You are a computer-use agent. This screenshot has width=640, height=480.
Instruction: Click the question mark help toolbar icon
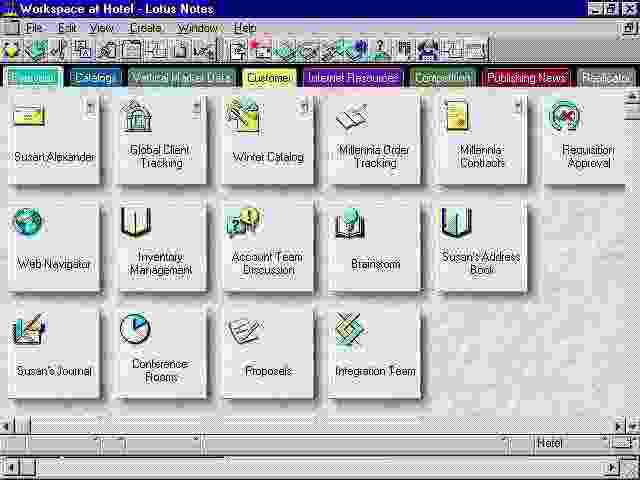click(380, 49)
